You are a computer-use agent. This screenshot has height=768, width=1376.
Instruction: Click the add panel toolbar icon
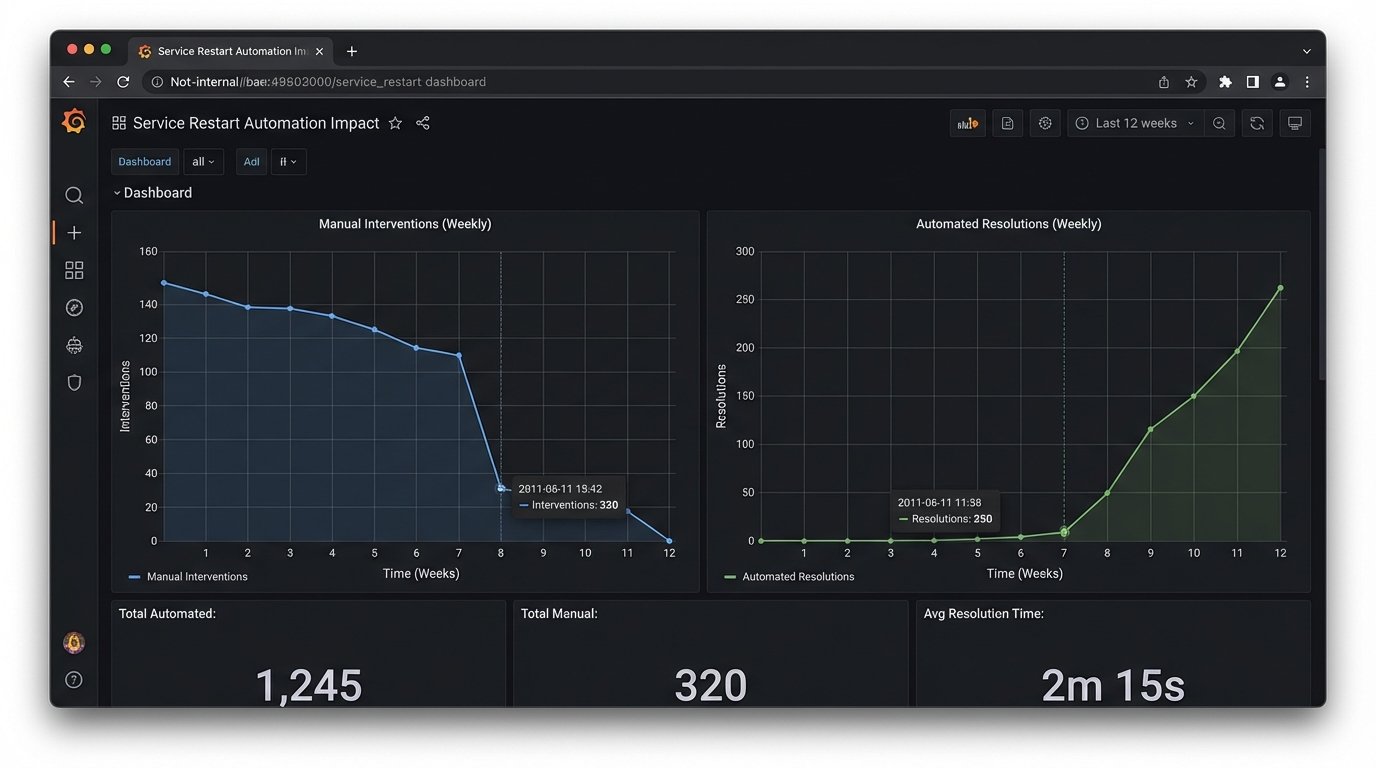click(967, 122)
